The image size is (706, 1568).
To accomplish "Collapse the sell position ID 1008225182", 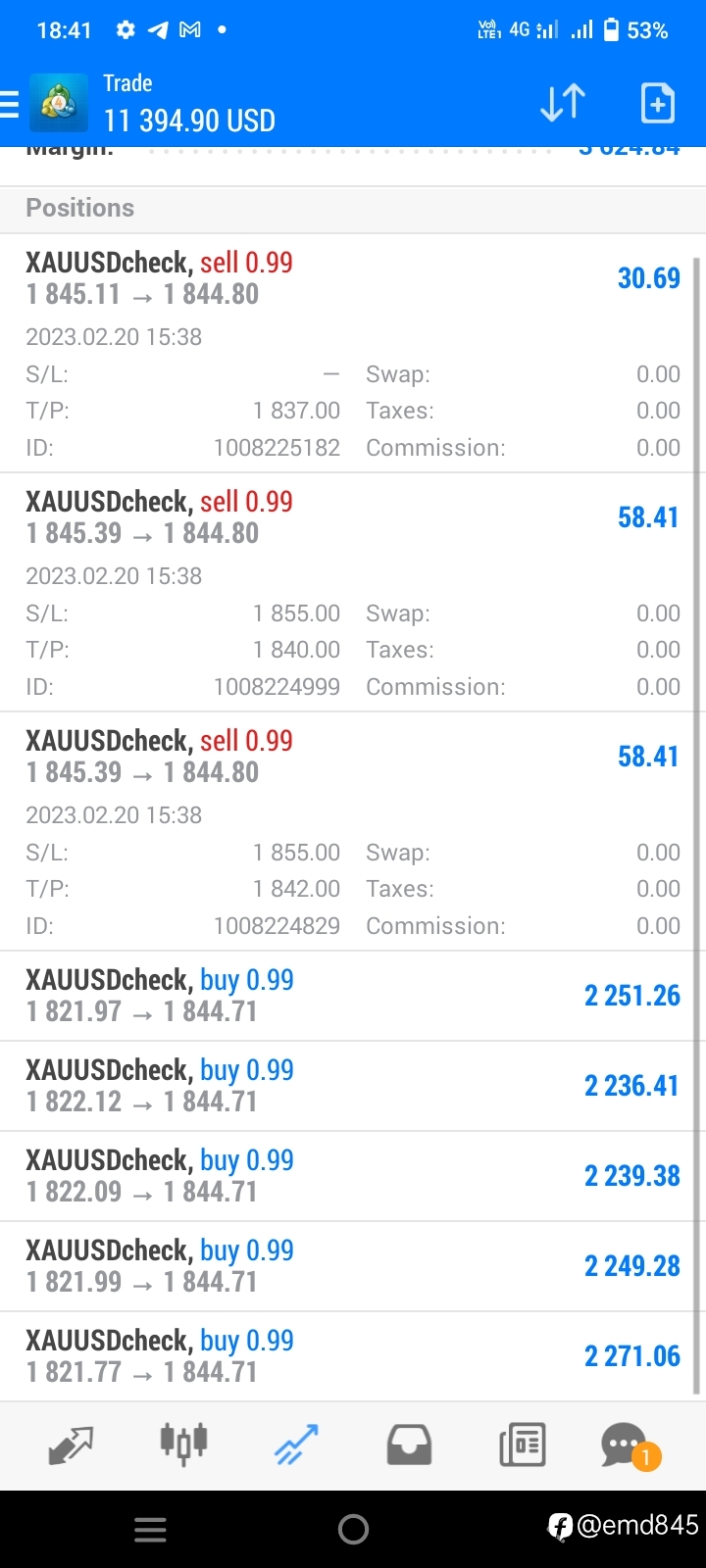I will [x=353, y=354].
